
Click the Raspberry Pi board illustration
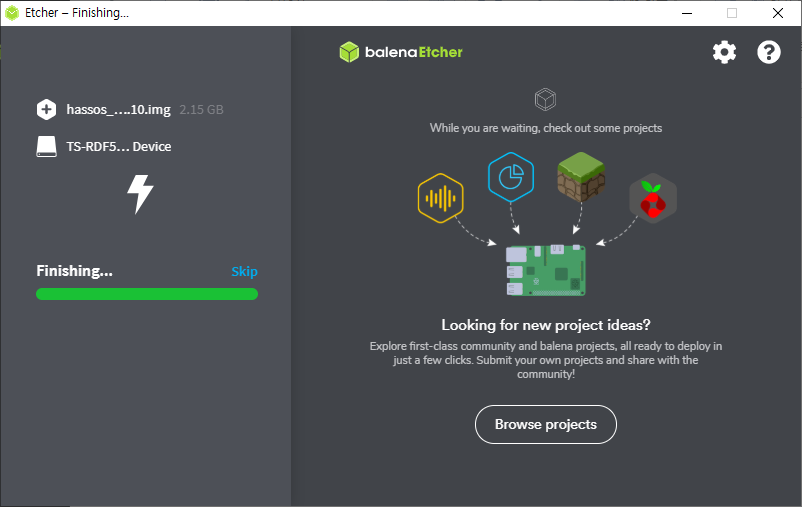coord(546,270)
